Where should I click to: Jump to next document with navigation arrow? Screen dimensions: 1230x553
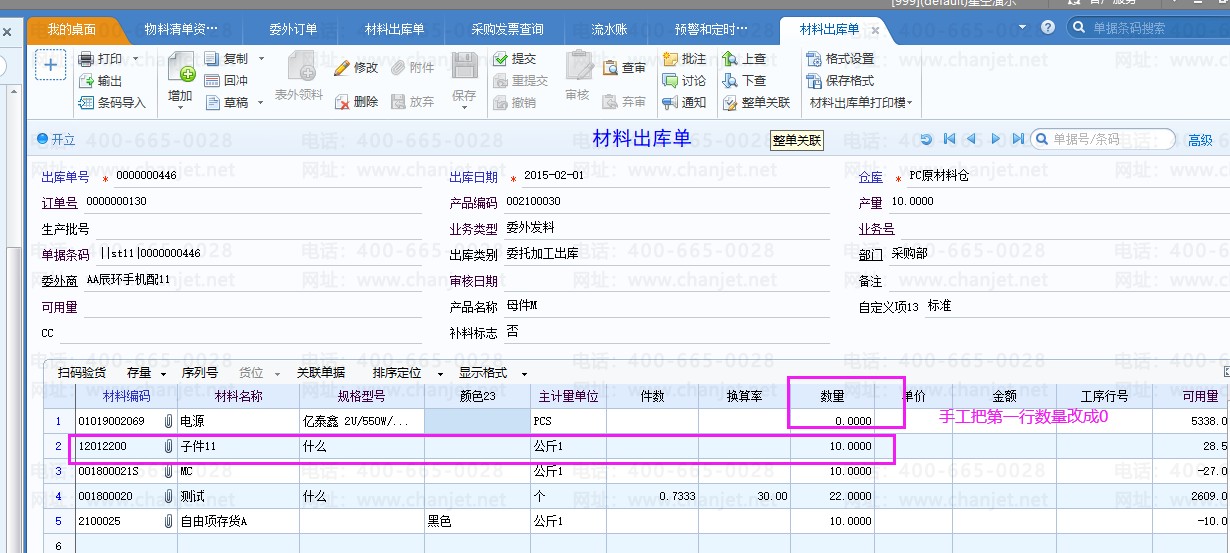pyautogui.click(x=996, y=139)
